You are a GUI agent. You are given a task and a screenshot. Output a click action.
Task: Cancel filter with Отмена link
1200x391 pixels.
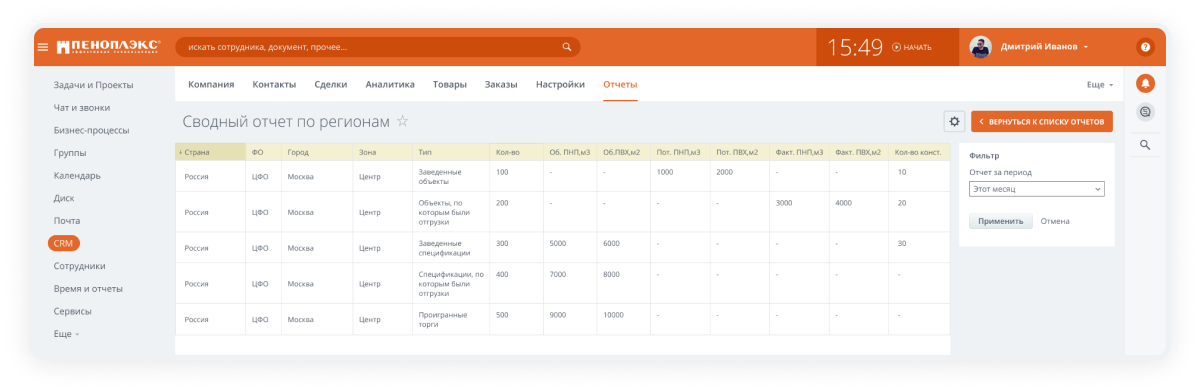[1055, 221]
